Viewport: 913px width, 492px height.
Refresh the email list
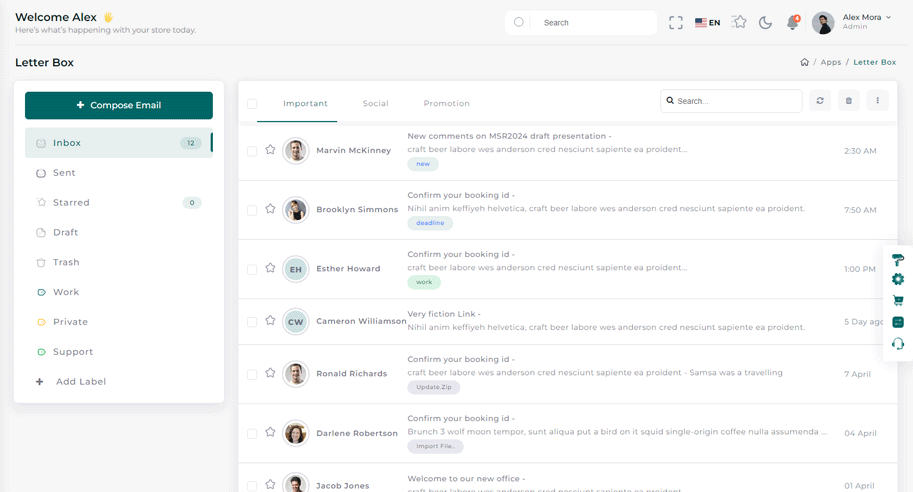click(820, 101)
